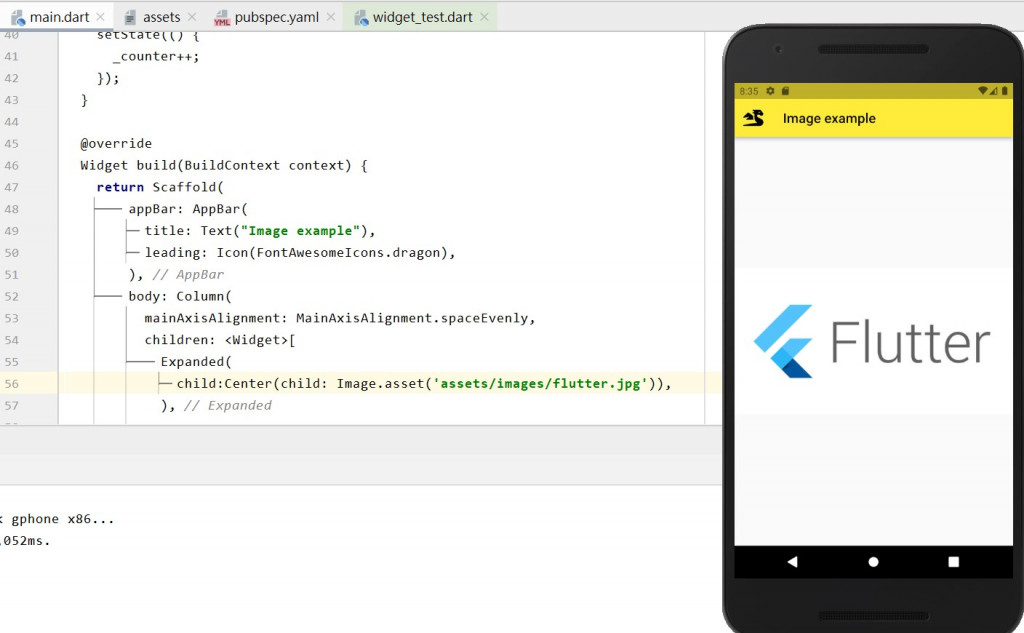Close the widget_test.dart tab
Screen dimensions: 1024x633
point(484,17)
